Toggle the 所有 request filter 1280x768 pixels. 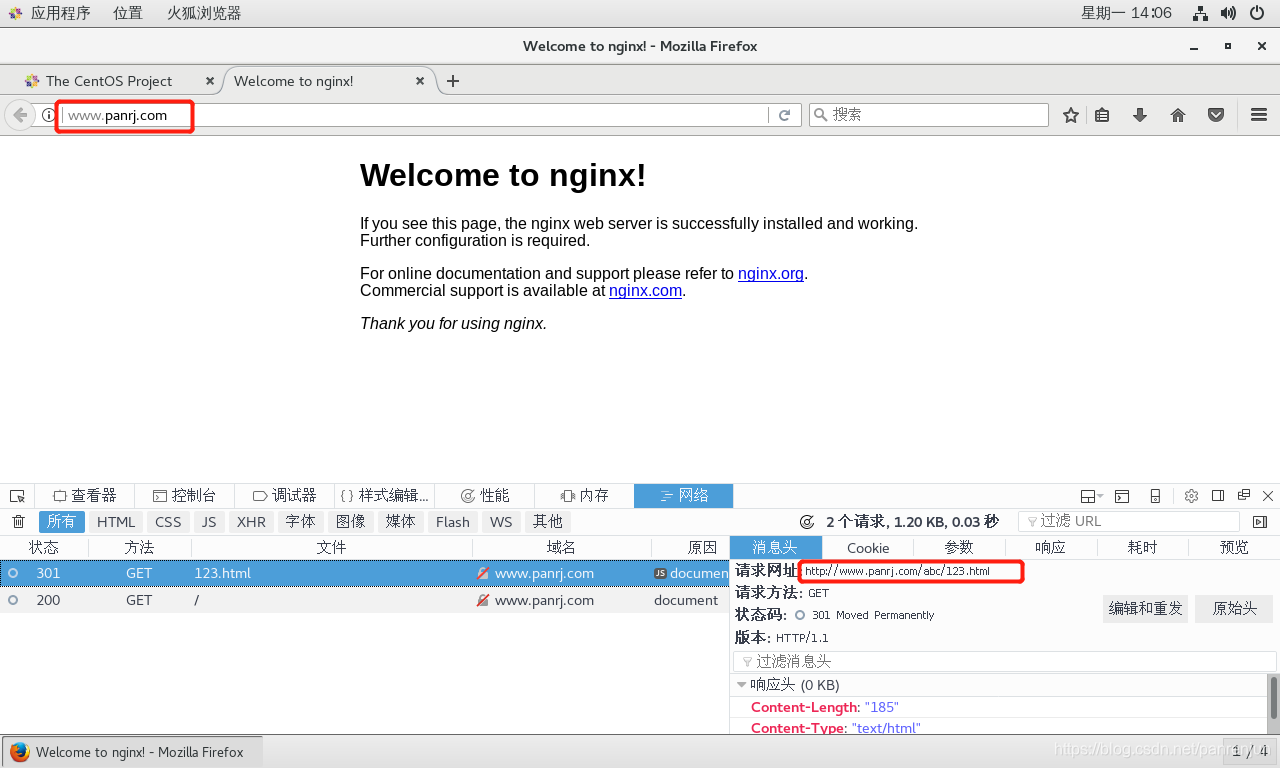62,522
